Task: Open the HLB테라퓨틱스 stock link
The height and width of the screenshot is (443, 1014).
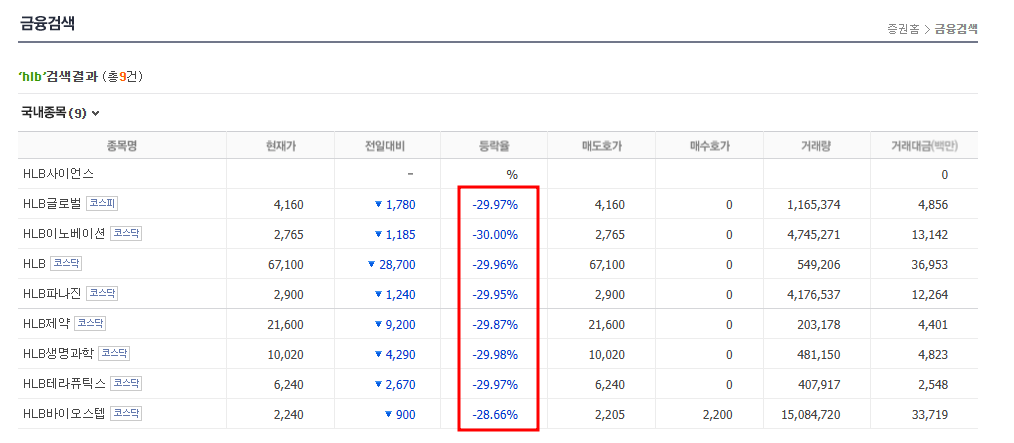Action: click(x=64, y=384)
